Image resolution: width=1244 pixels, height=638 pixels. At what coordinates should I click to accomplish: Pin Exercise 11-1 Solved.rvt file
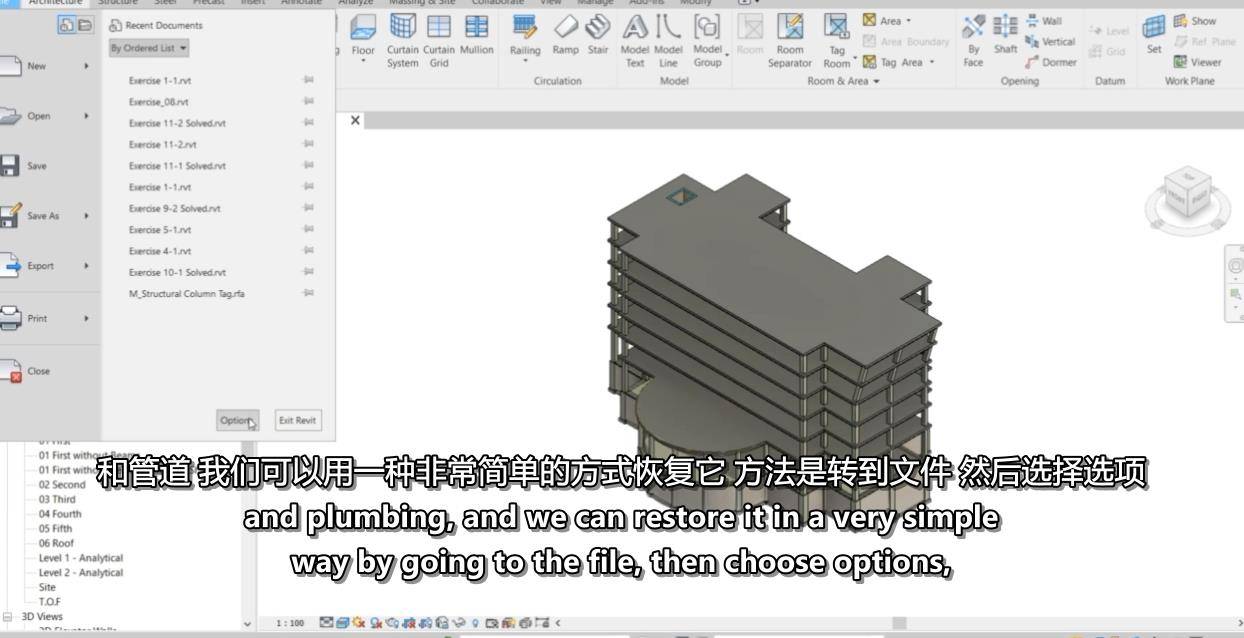[x=308, y=166]
